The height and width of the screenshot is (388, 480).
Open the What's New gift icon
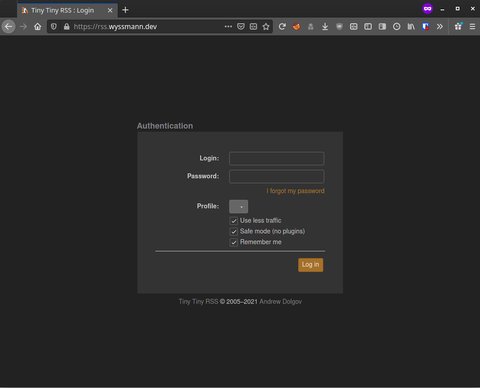click(458, 26)
